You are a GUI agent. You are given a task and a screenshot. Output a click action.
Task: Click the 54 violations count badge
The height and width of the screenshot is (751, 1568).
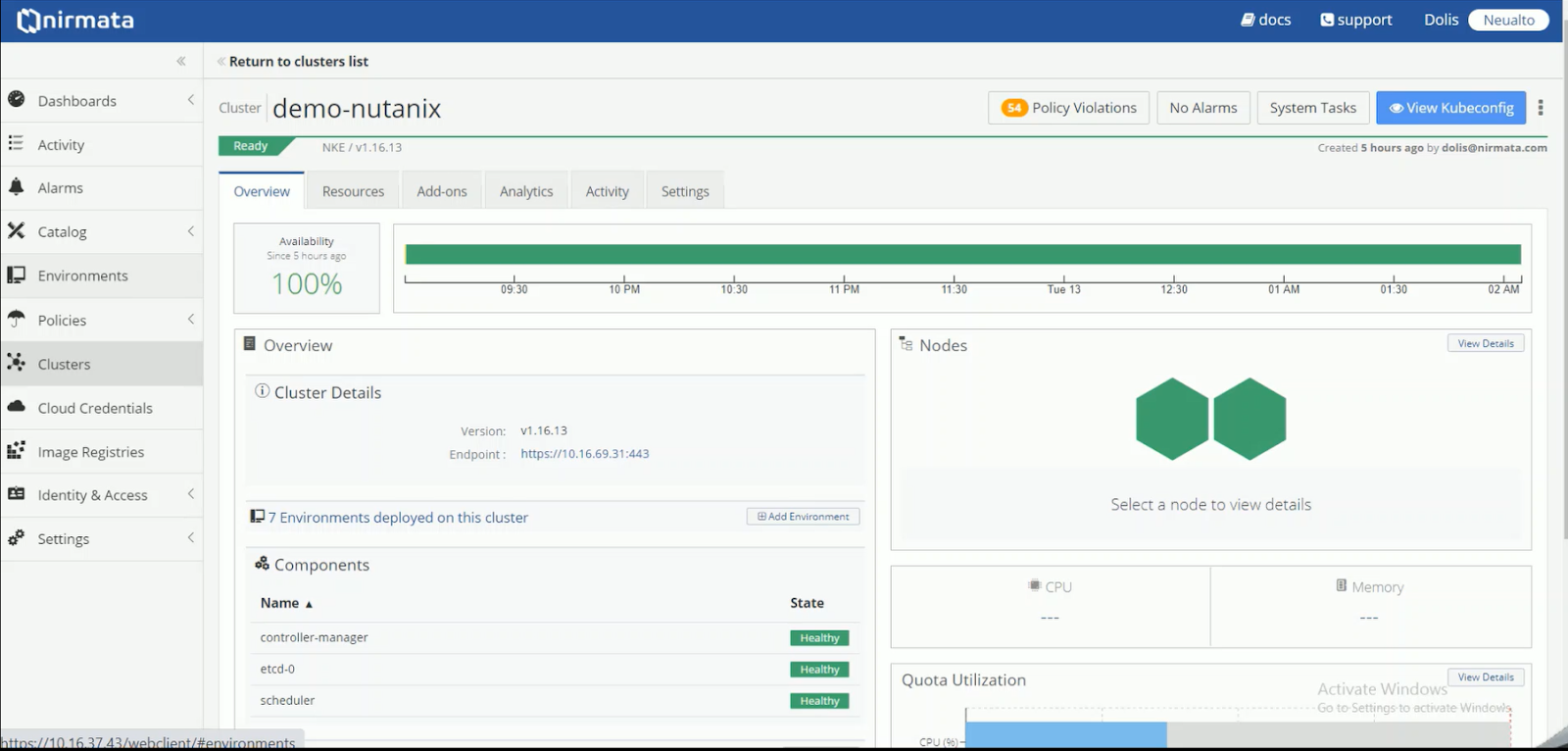coord(1014,108)
